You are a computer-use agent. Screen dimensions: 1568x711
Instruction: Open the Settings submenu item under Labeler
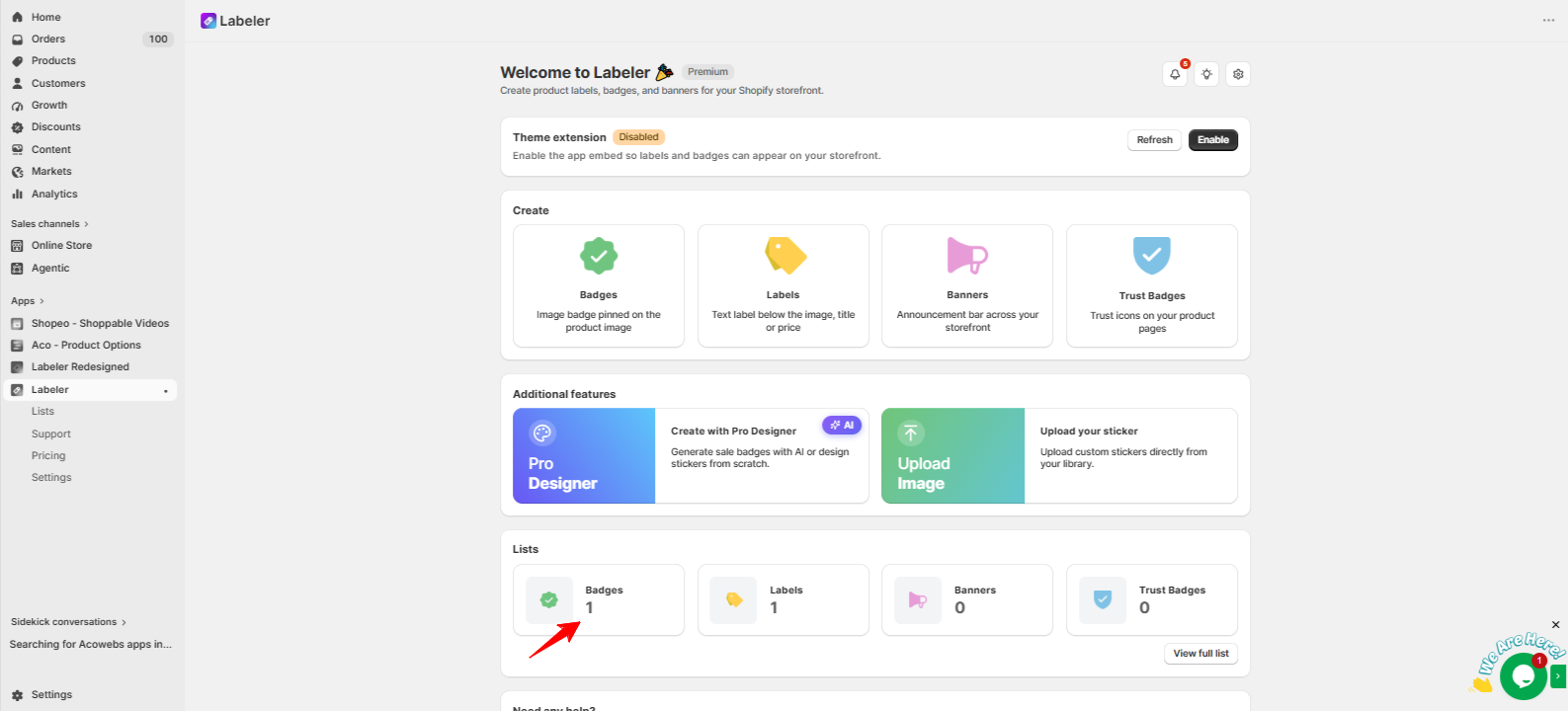[51, 478]
